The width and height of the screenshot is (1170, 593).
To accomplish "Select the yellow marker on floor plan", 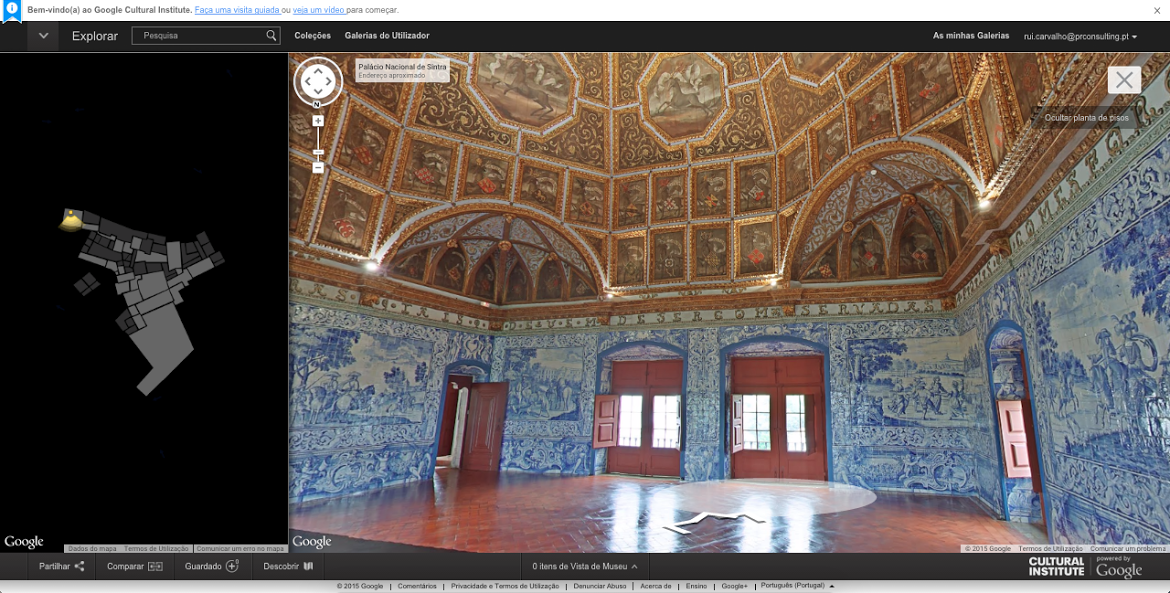I will [x=70, y=220].
